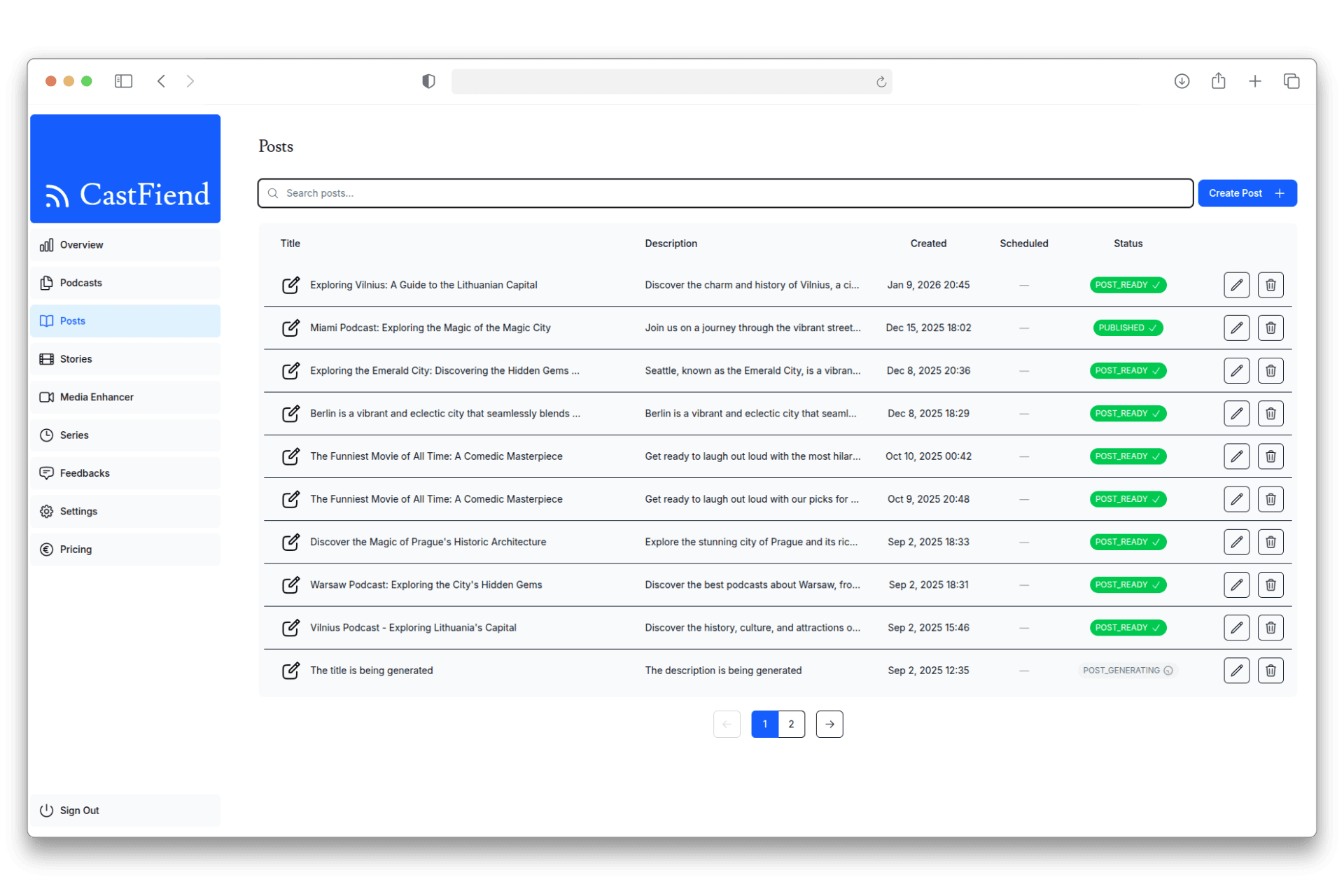
Task: Open row icon for Prague Architecture post
Action: pyautogui.click(x=290, y=542)
